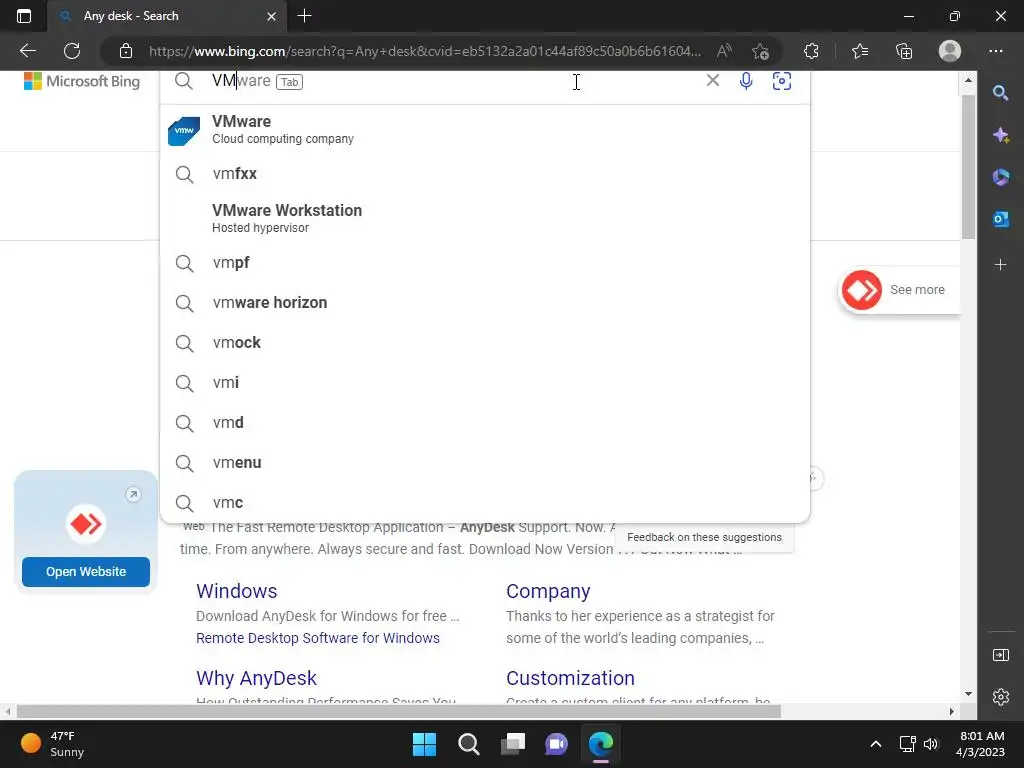Open a new tab with plus
The height and width of the screenshot is (768, 1024).
tap(304, 16)
